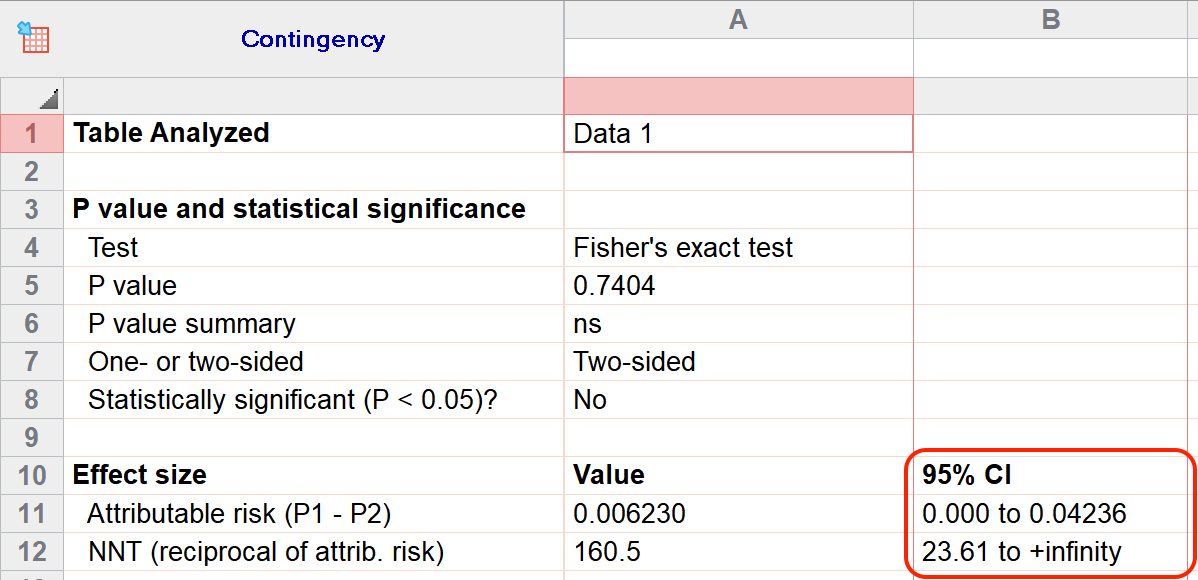Click the Statistically significant No cell
1198x580 pixels.
pyautogui.click(x=737, y=399)
